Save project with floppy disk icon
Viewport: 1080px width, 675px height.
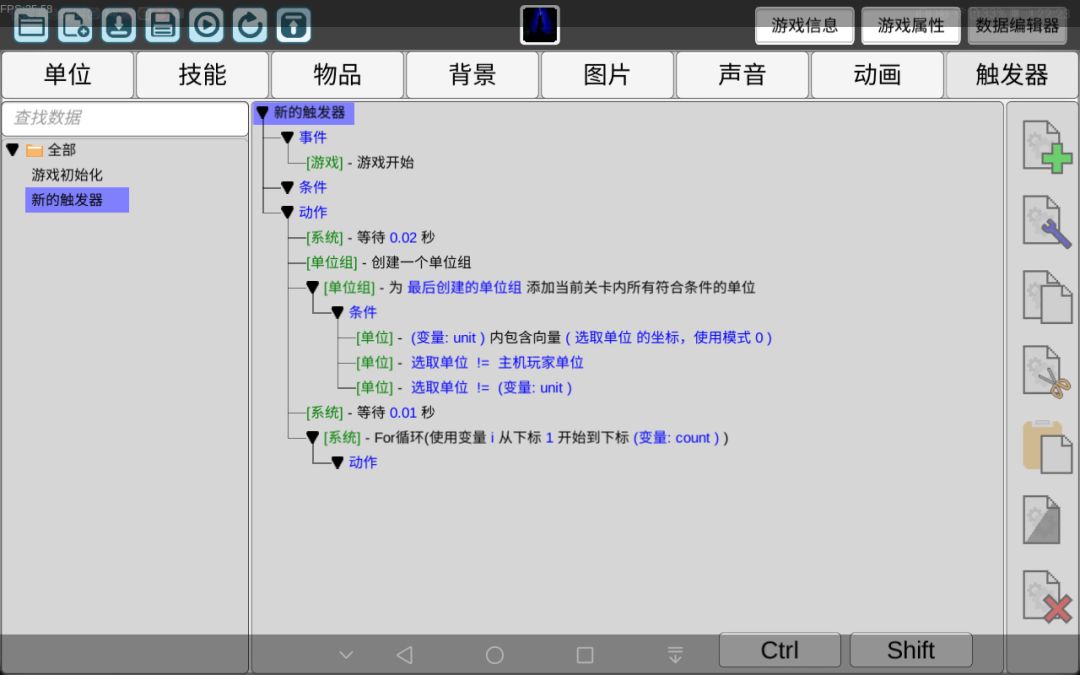tap(163, 25)
